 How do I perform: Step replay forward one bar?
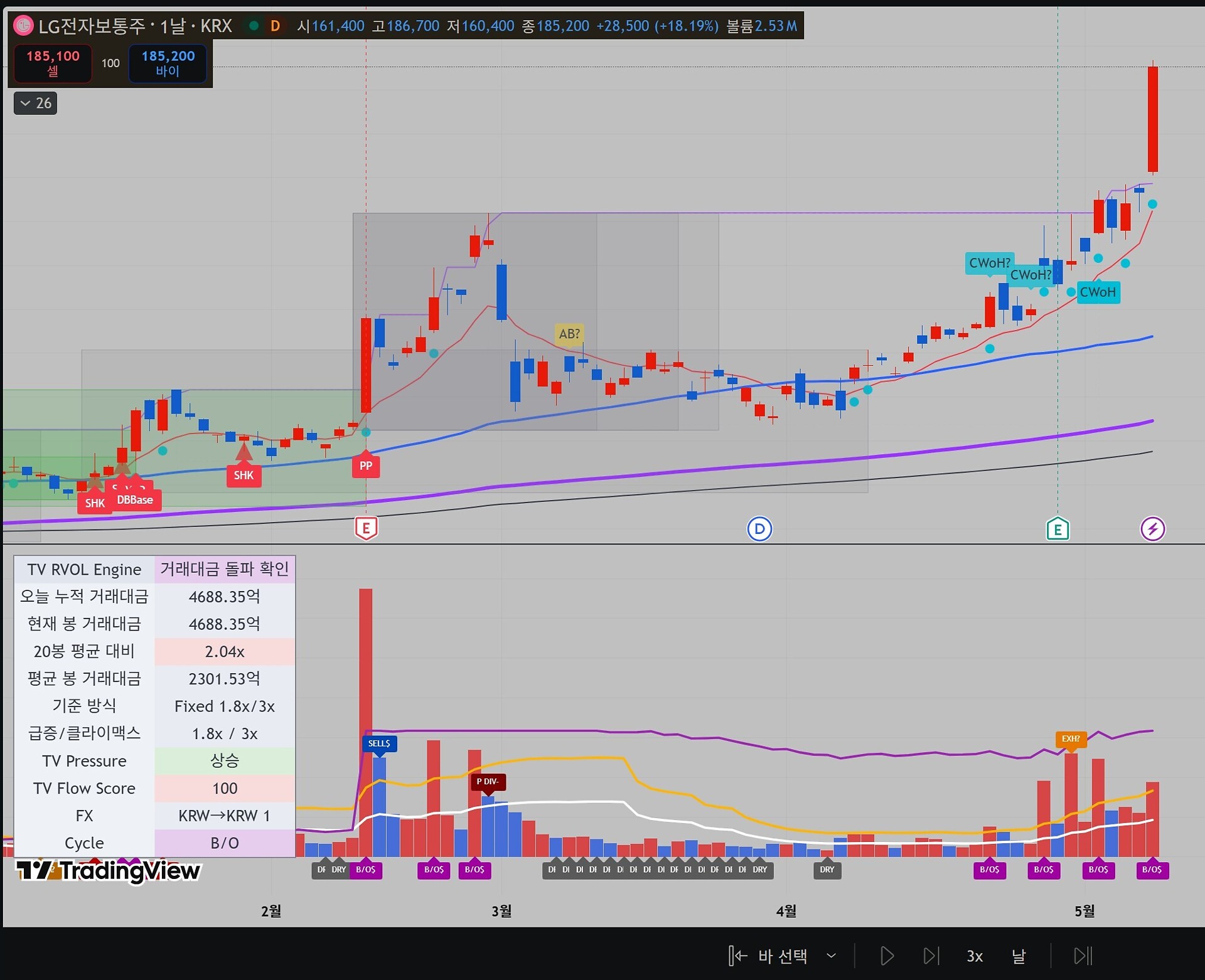[931, 956]
